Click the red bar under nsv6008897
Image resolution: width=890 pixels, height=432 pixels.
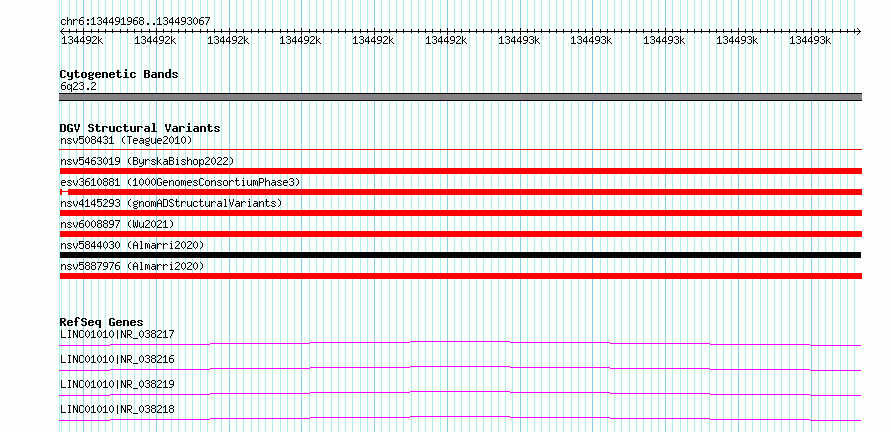(460, 234)
